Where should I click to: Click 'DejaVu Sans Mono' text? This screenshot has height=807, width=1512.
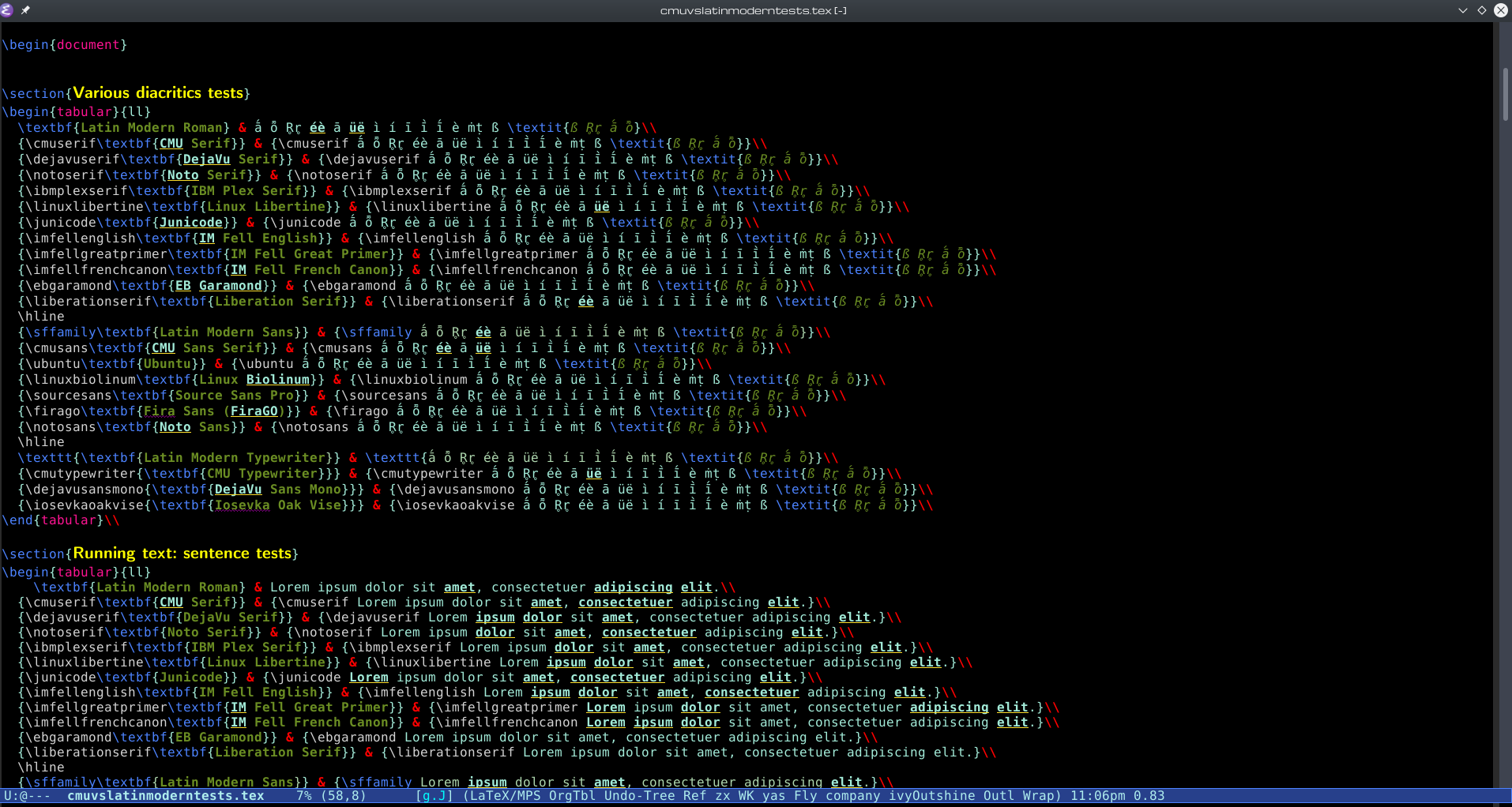(278, 490)
